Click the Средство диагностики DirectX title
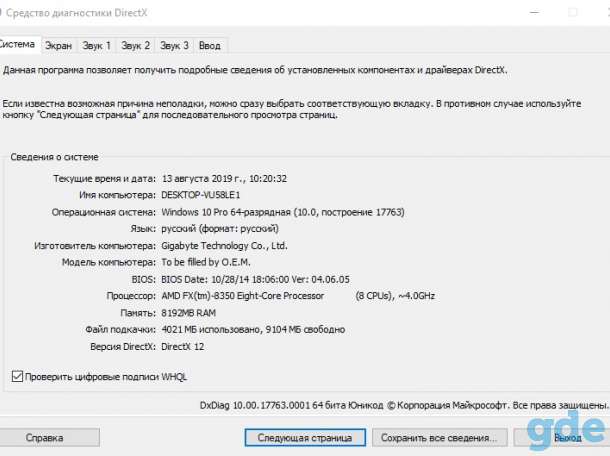 [77, 13]
